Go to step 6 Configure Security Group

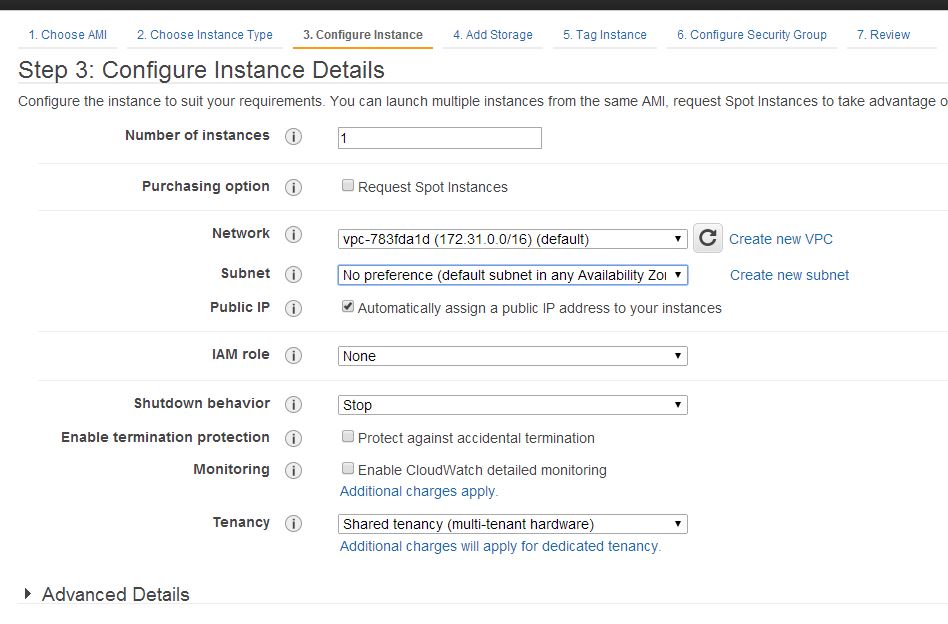752,35
